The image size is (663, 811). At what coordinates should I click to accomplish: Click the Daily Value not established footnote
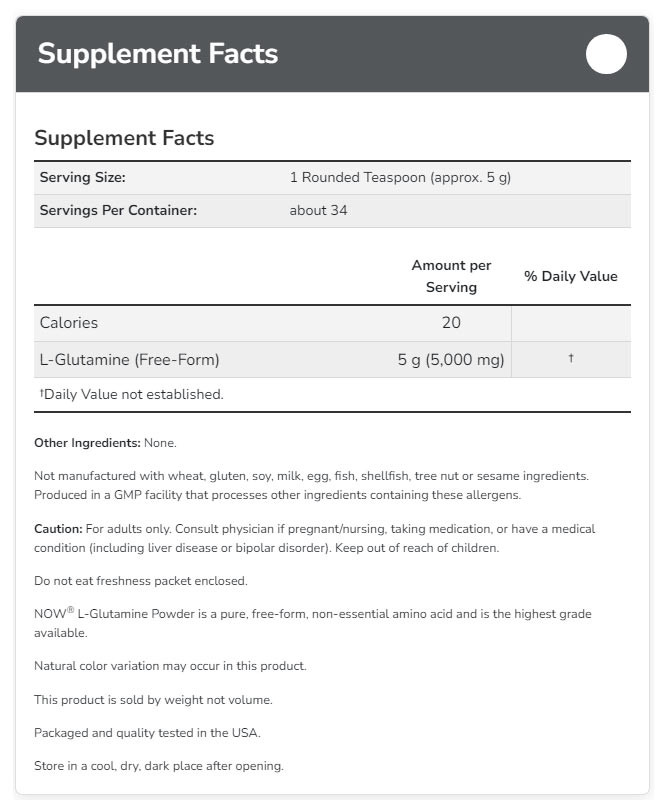(x=131, y=394)
